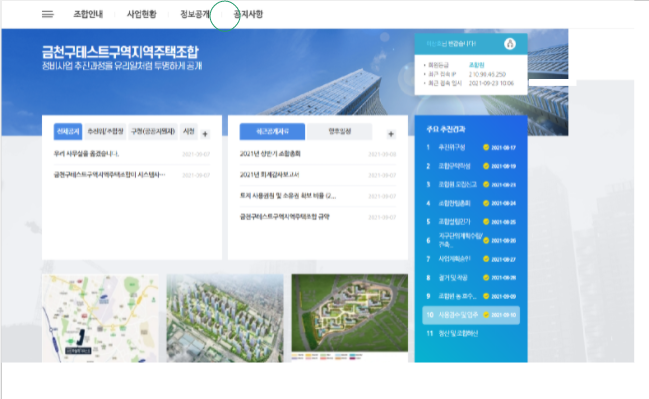Open the hamburger menu icon

tap(48, 14)
